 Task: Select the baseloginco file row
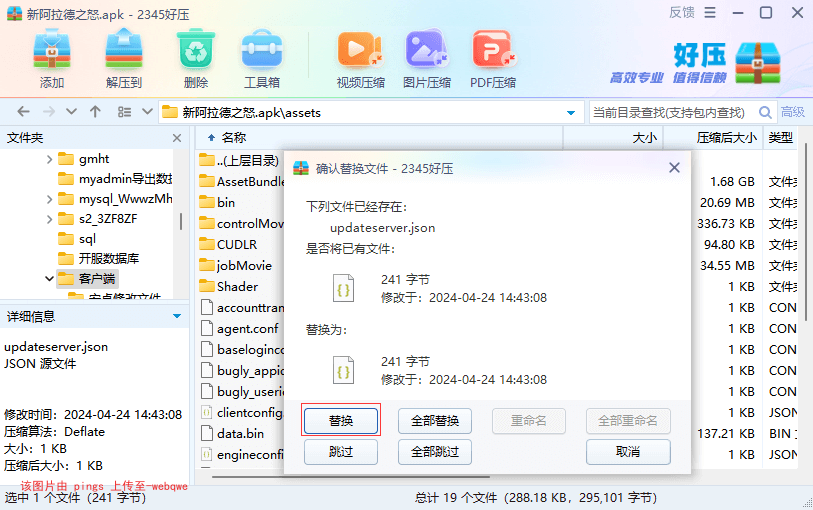241,349
